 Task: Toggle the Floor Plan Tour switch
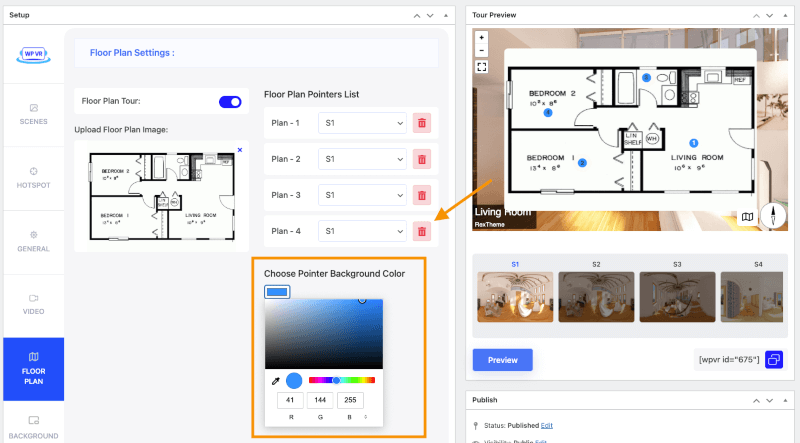click(x=230, y=102)
